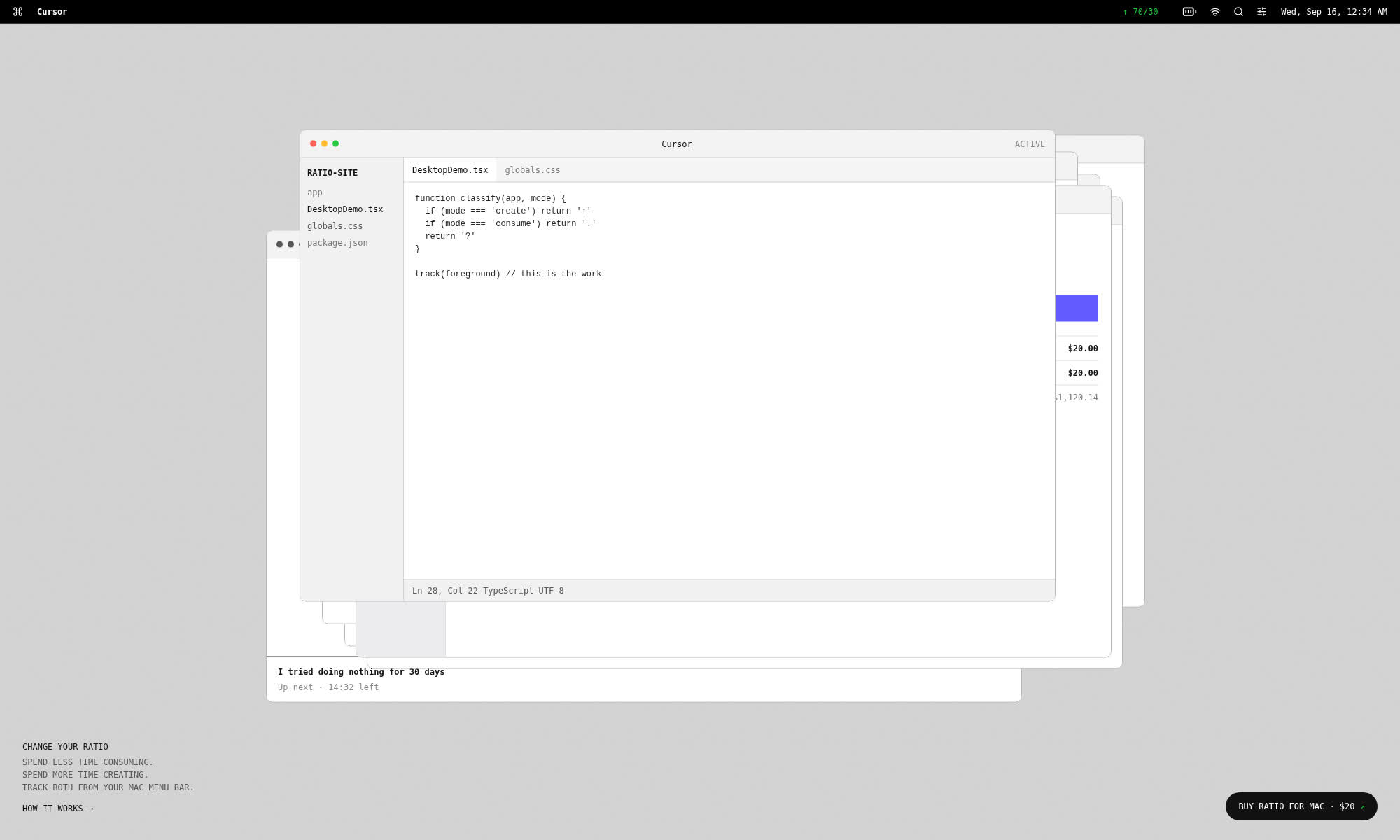Open Control Center sliders icon
Image resolution: width=1400 pixels, height=840 pixels.
(1261, 12)
